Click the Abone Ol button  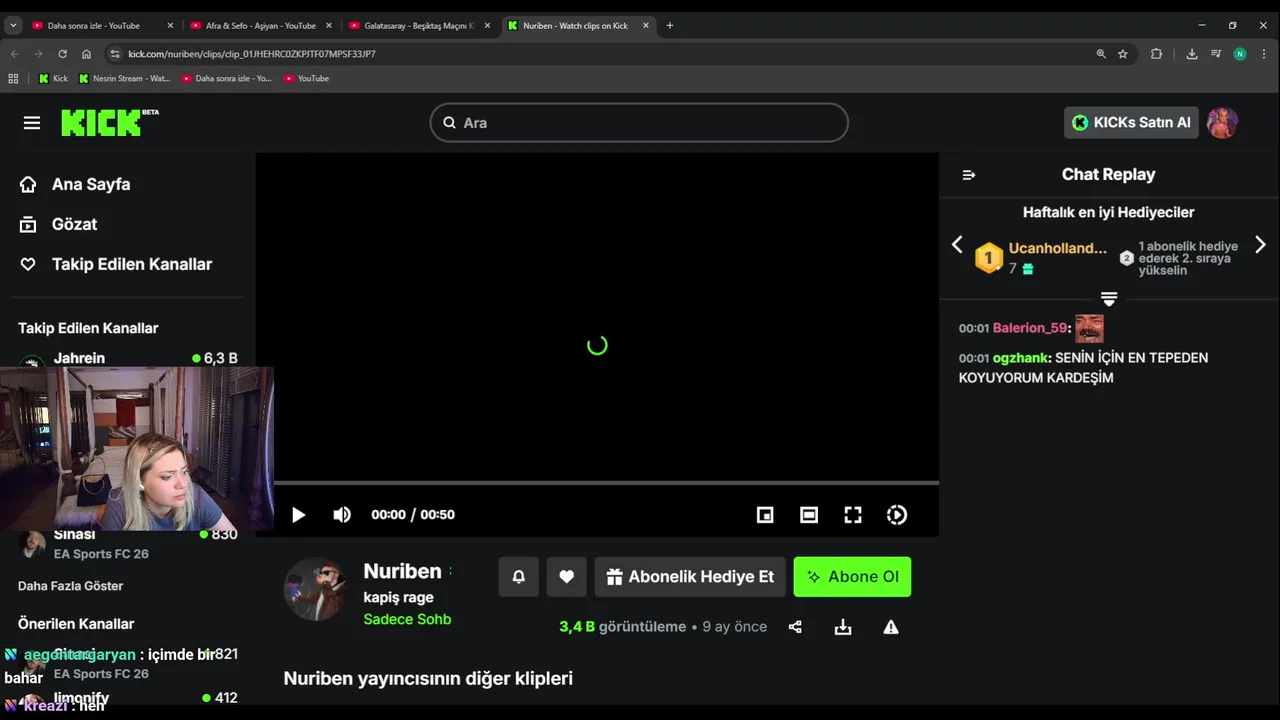852,577
